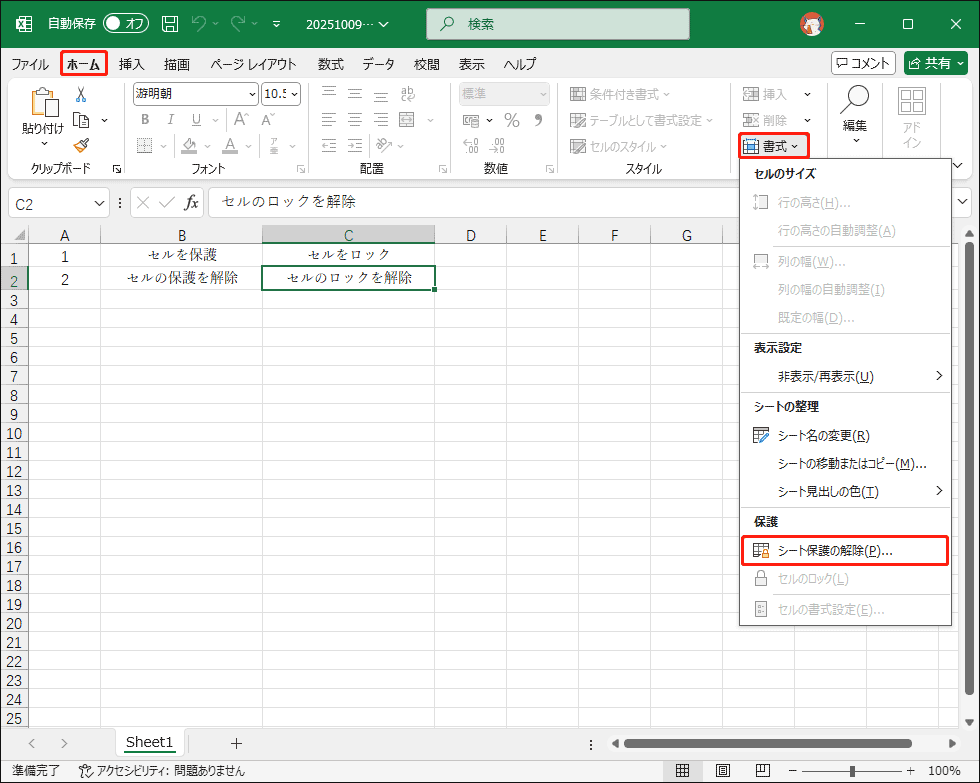The height and width of the screenshot is (783, 980).
Task: Switch to the データ tab
Action: [378, 64]
